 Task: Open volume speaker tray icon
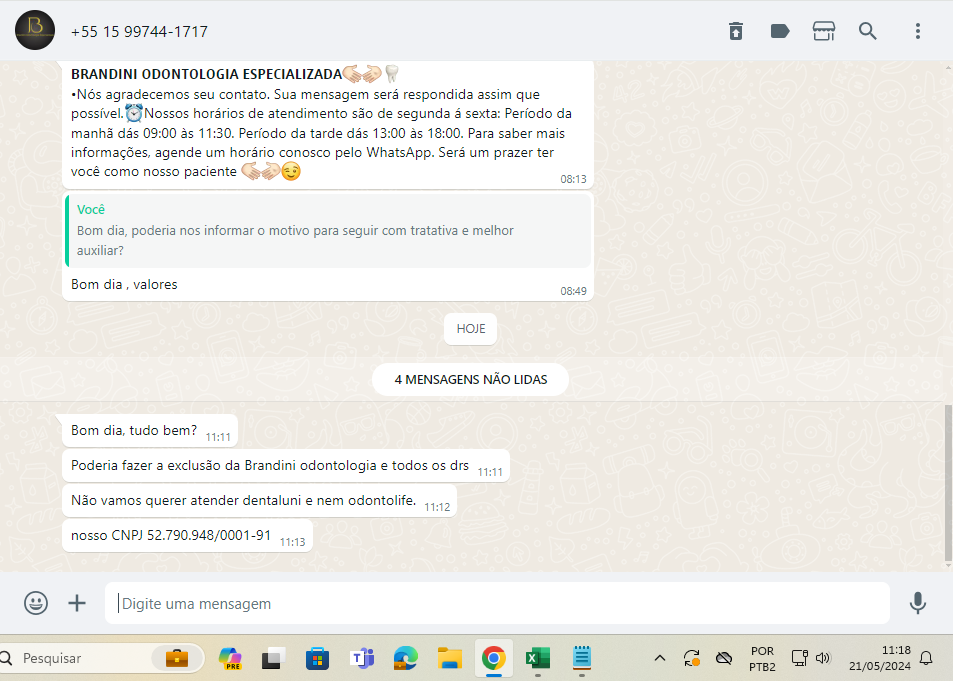coord(823,658)
